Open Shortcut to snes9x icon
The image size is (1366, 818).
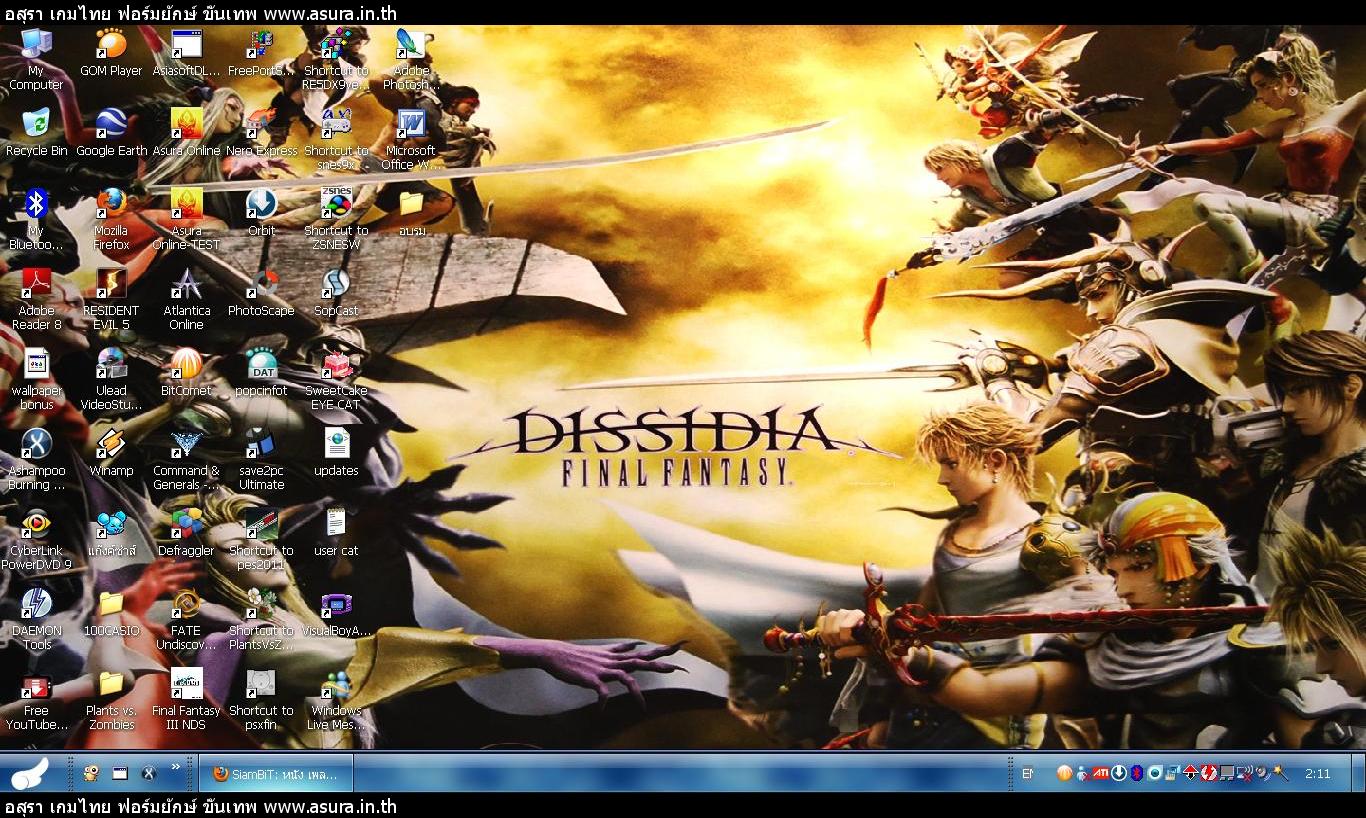pos(336,140)
